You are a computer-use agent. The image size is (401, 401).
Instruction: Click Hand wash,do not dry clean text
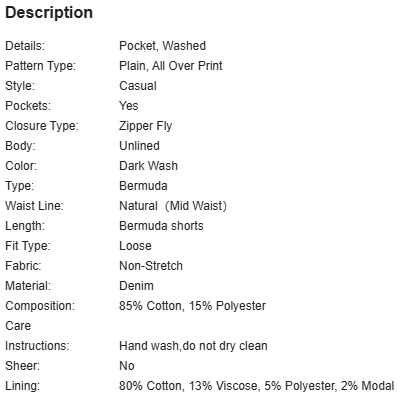(x=193, y=346)
